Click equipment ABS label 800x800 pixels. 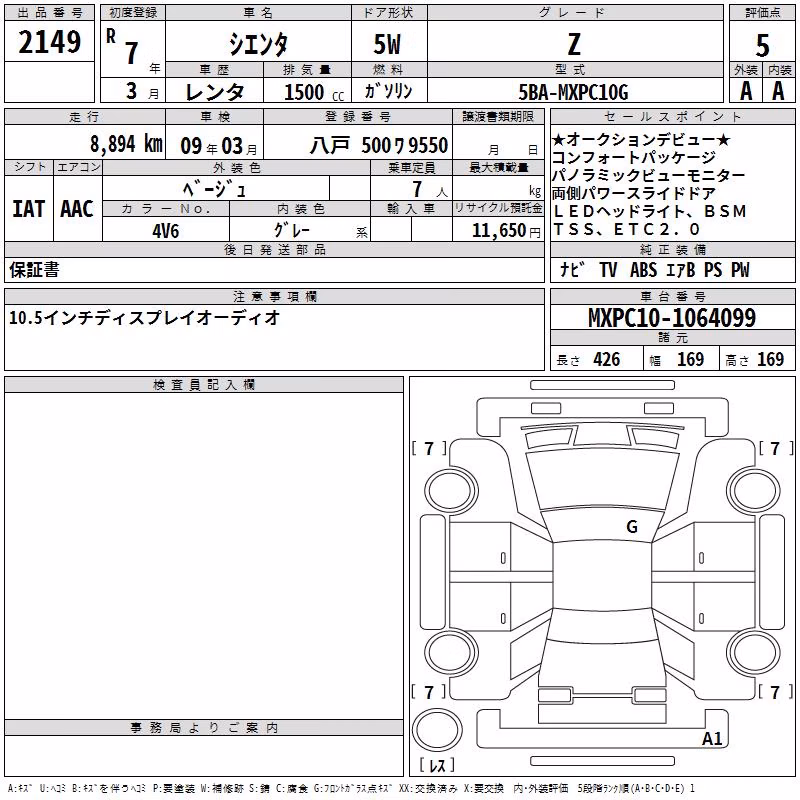point(643,269)
